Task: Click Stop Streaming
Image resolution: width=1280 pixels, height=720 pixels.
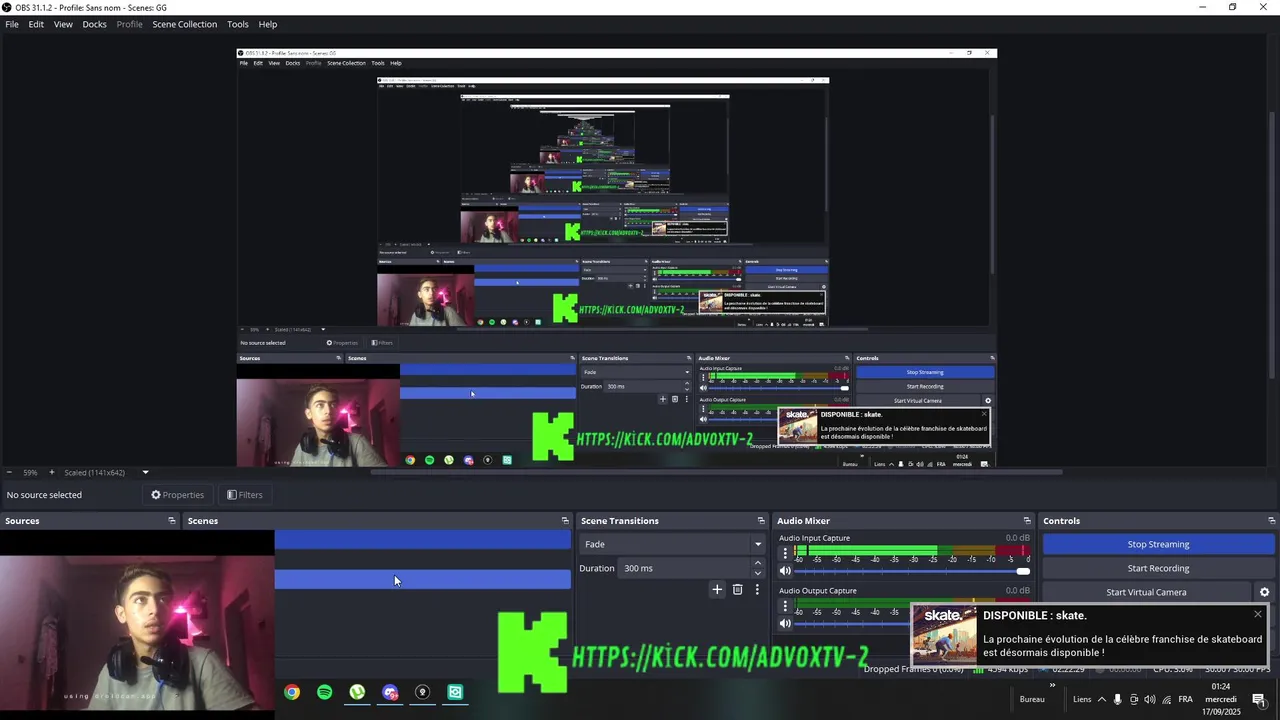Action: [1158, 544]
